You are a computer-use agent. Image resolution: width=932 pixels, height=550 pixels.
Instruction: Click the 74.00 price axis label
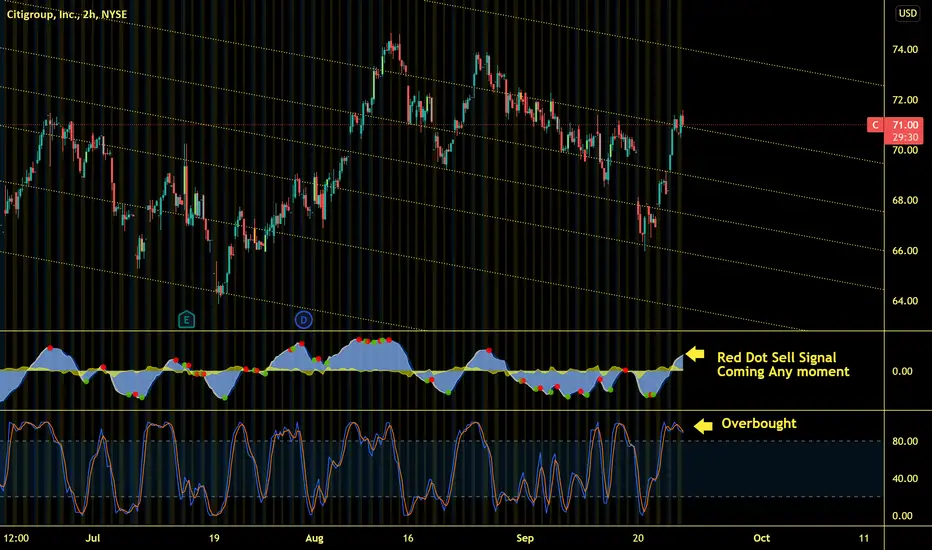click(x=905, y=49)
